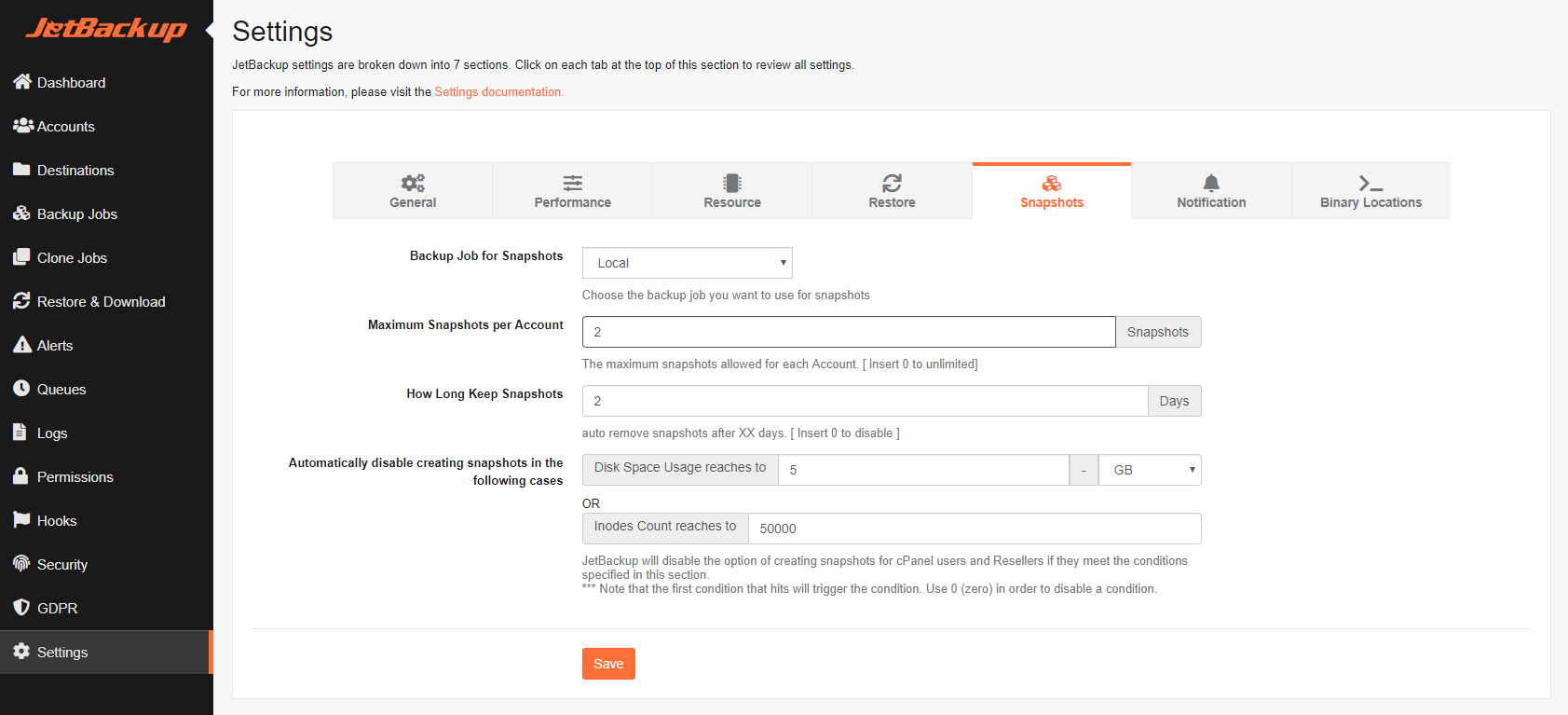Click the Disk Space Usage reaches to label
1568x715 pixels.
click(x=680, y=468)
